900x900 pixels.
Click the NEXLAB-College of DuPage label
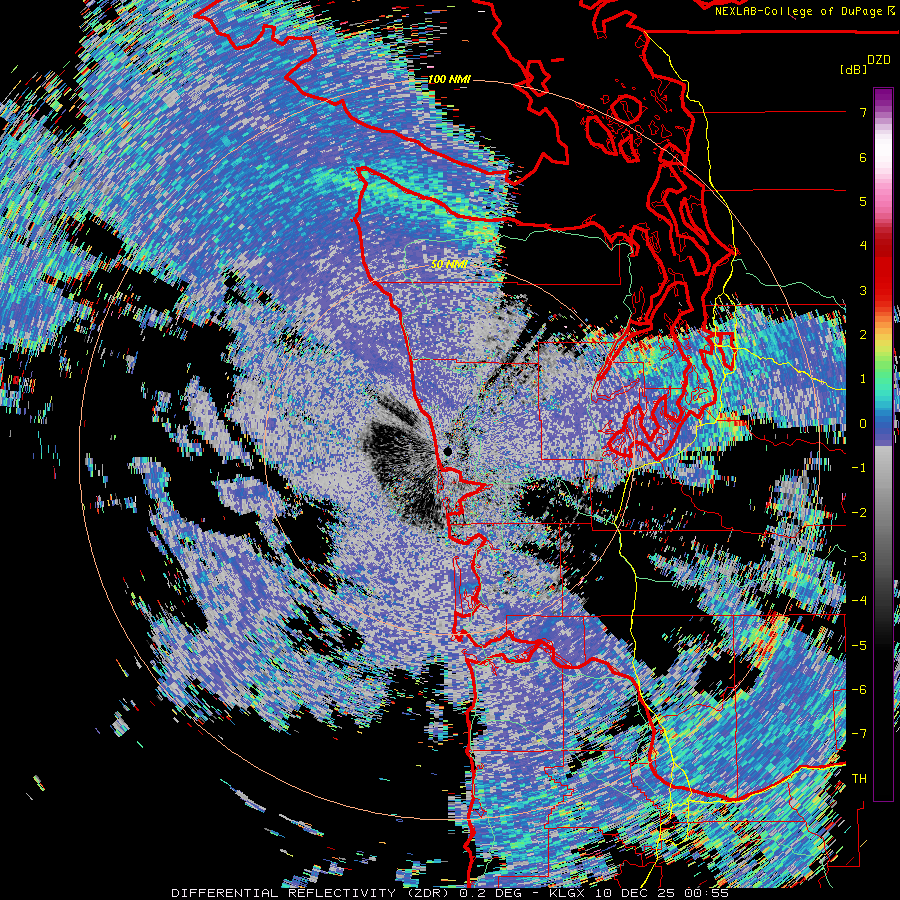(800, 11)
